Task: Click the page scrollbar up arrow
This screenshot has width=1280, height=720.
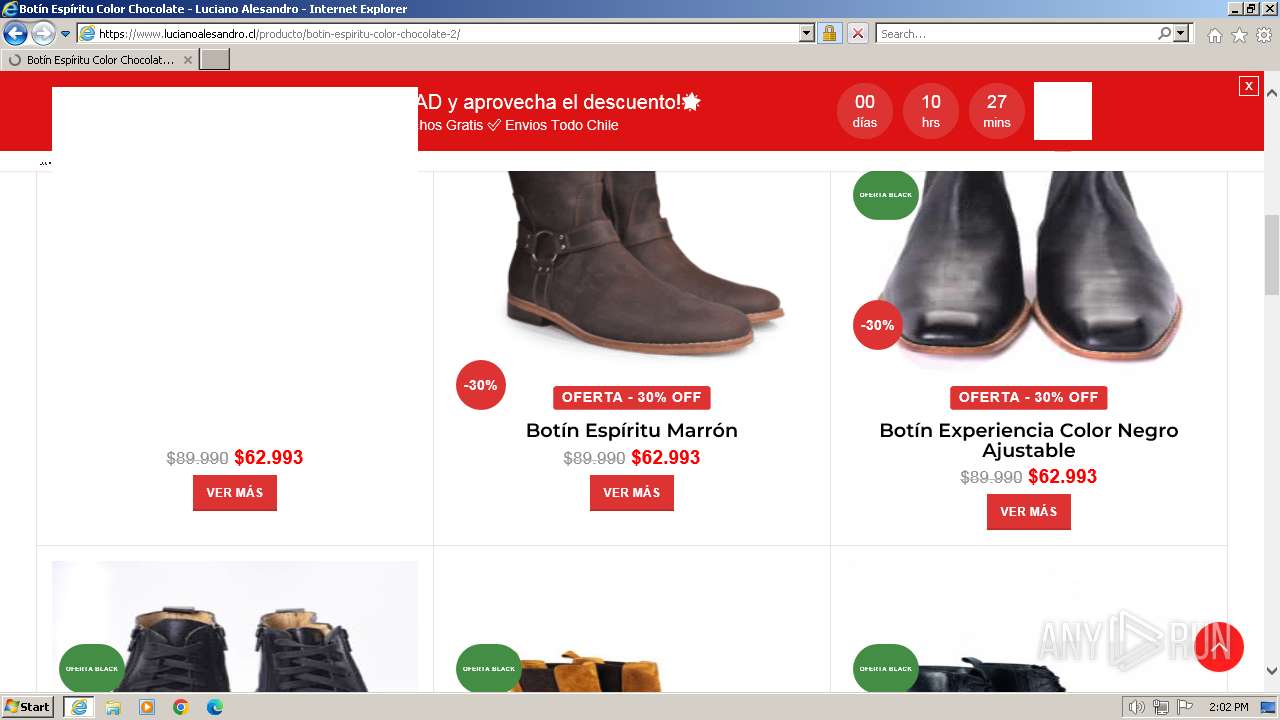Action: (x=1272, y=92)
